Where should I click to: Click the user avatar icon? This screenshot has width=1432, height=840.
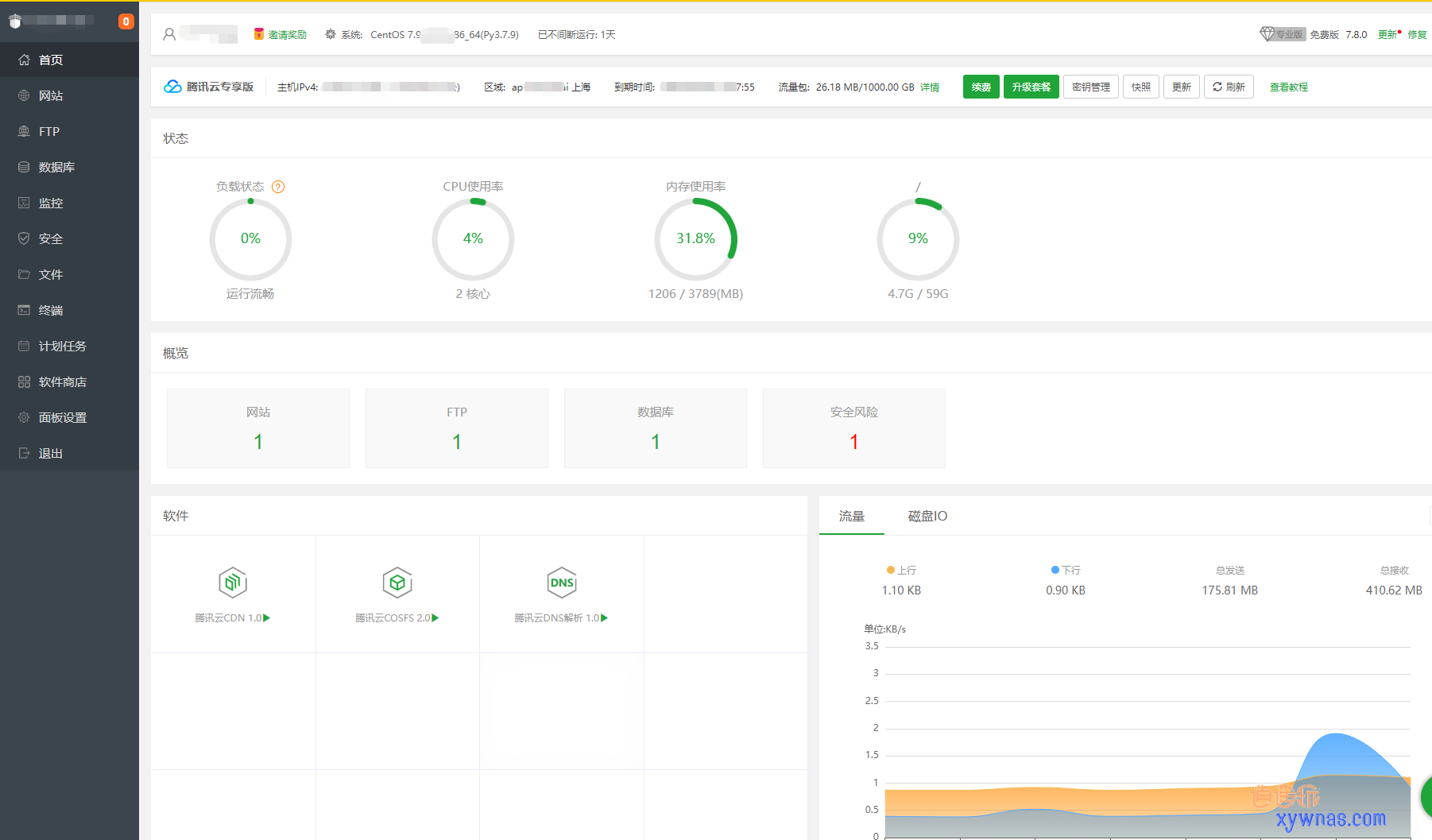[x=169, y=34]
